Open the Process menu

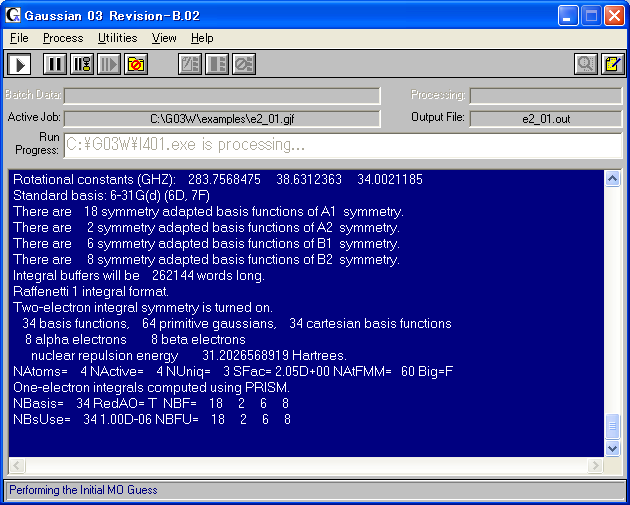[x=63, y=38]
